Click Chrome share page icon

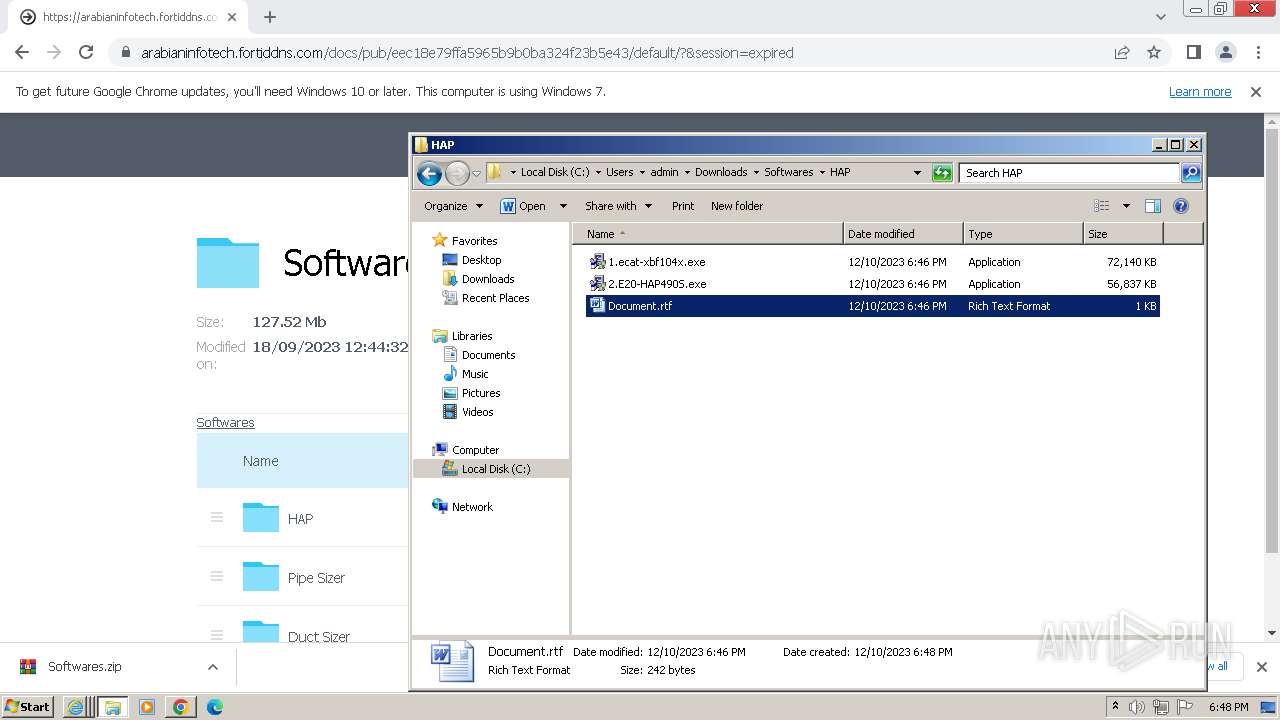[1122, 53]
